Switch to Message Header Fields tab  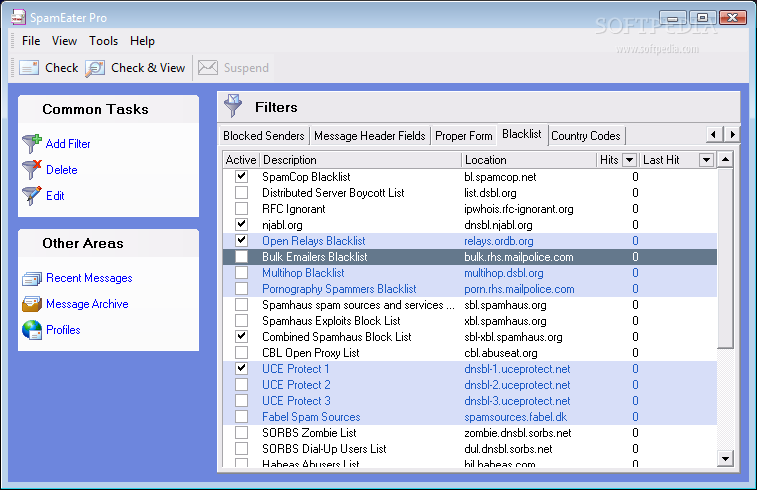[x=370, y=136]
